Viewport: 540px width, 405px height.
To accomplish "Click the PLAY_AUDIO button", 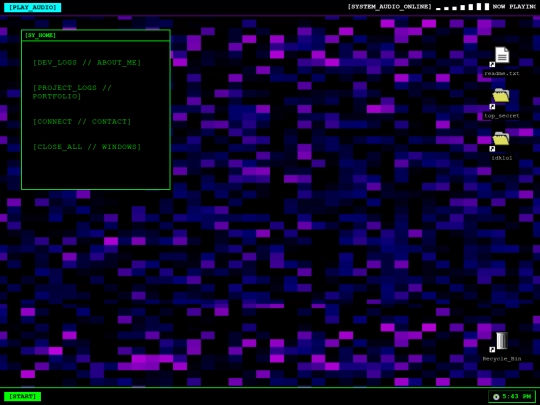I will [x=32, y=7].
